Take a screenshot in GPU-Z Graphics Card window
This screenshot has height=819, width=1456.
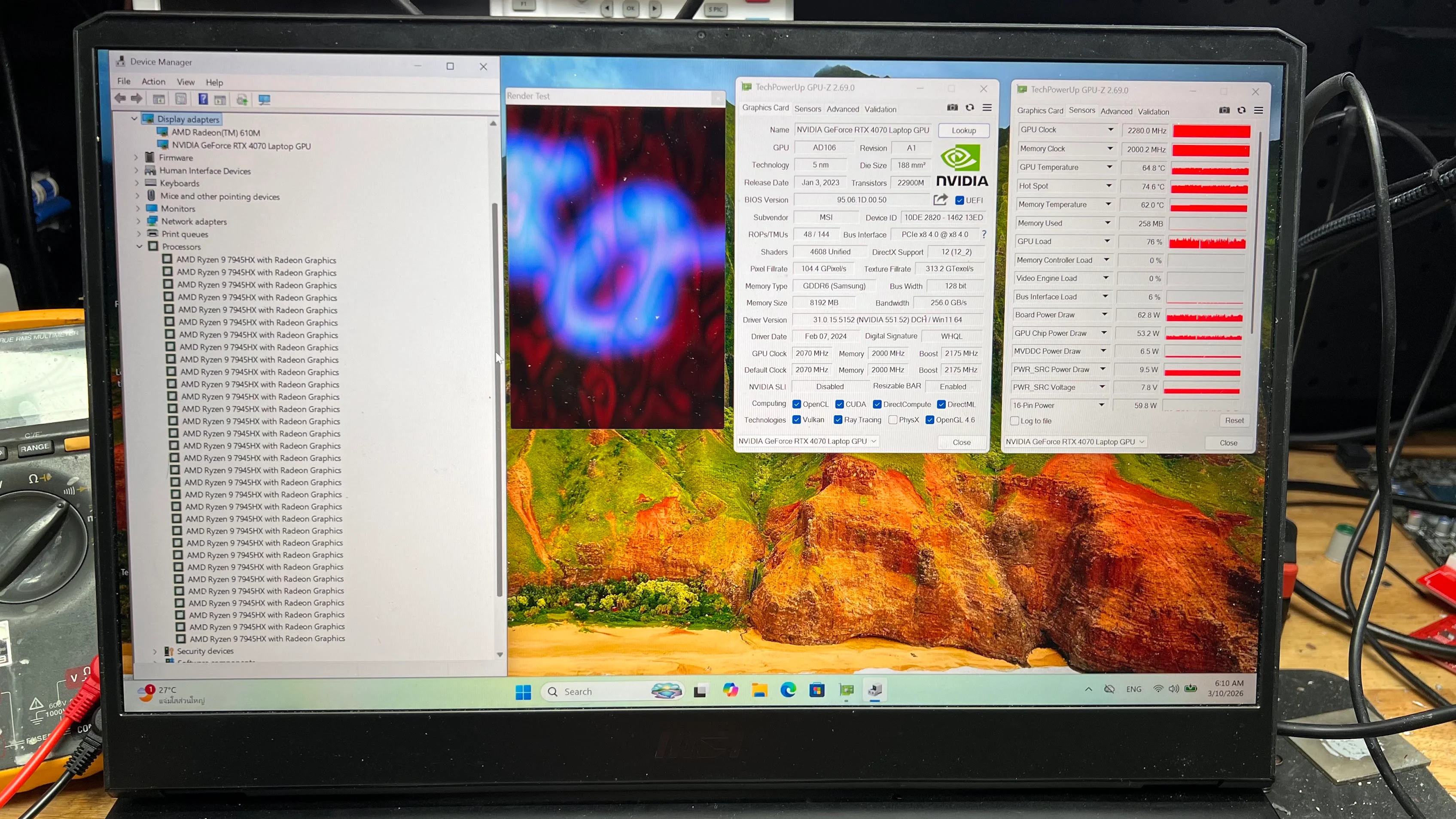(x=952, y=107)
